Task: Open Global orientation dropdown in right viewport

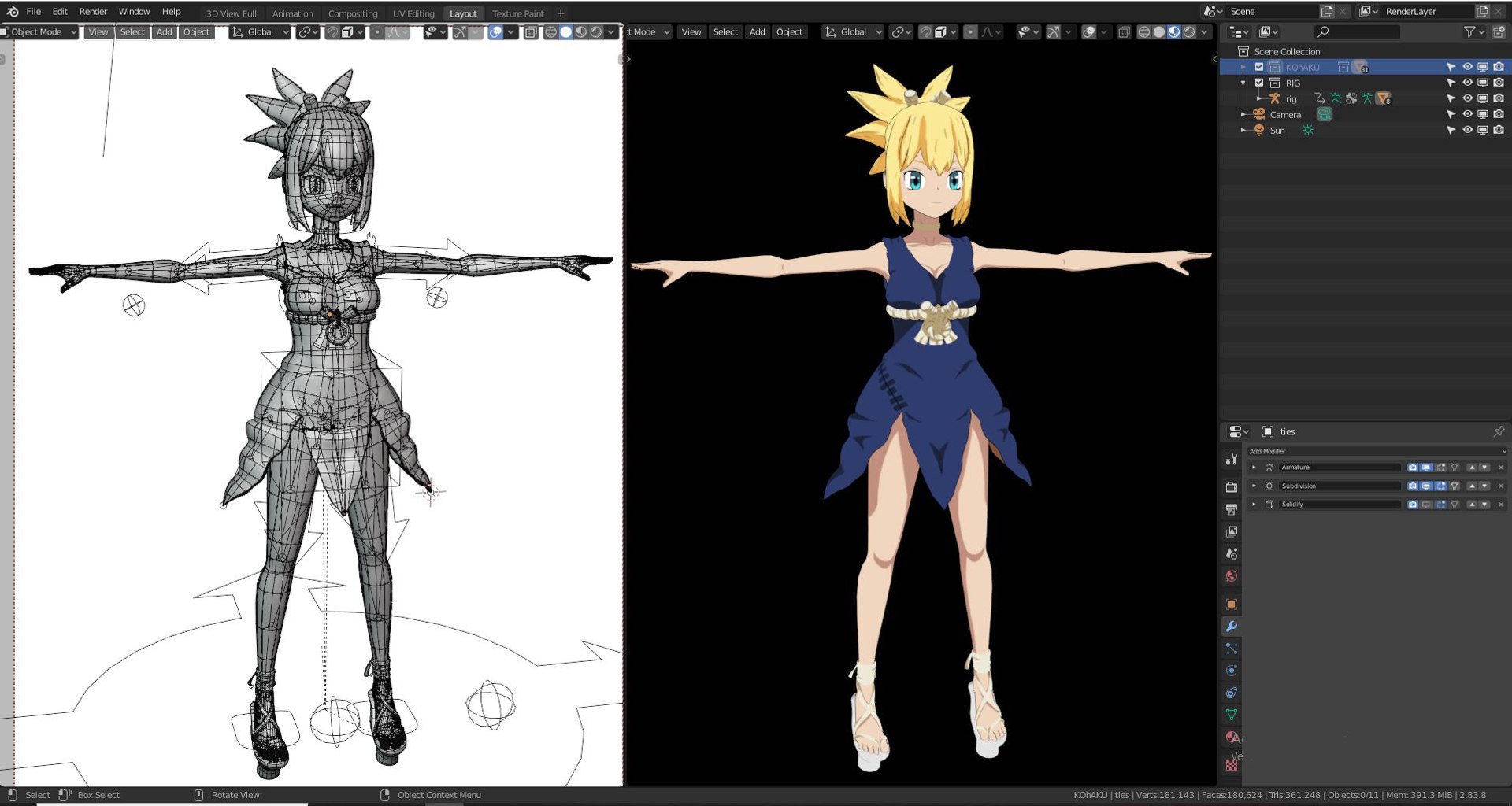Action: click(x=854, y=32)
